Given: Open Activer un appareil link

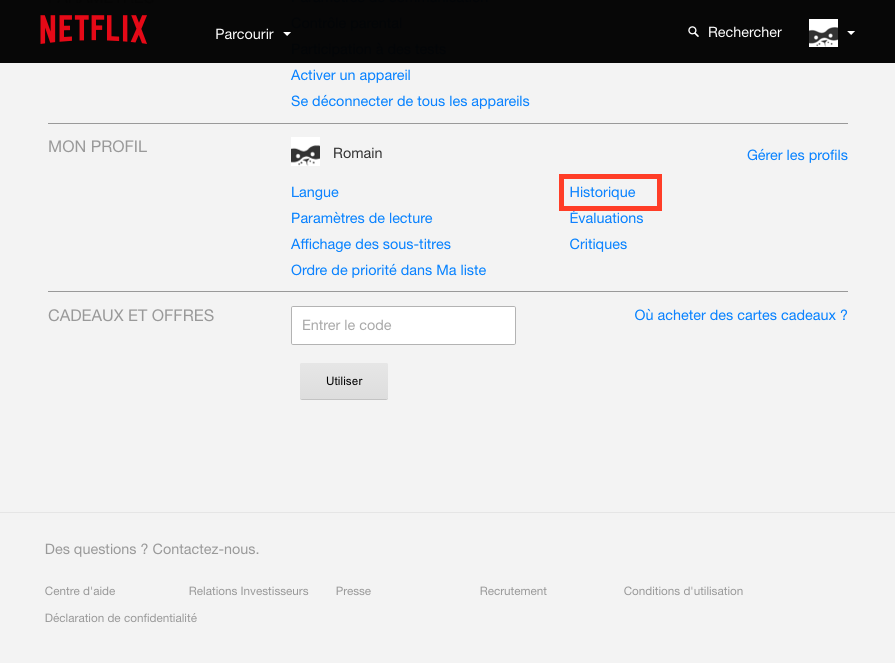Looking at the screenshot, I should pos(350,75).
